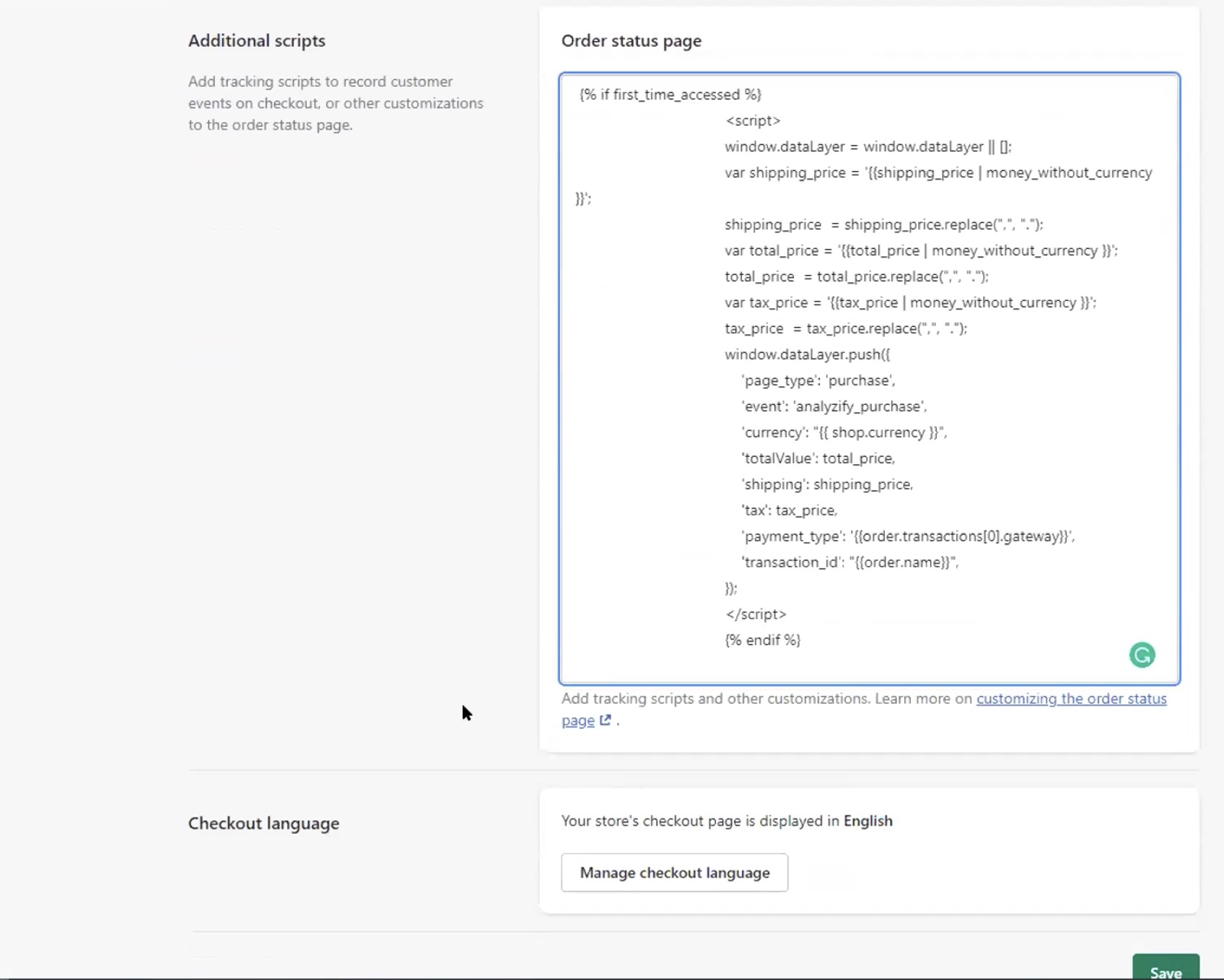Click the 'var total_price' declaration line

(920, 250)
